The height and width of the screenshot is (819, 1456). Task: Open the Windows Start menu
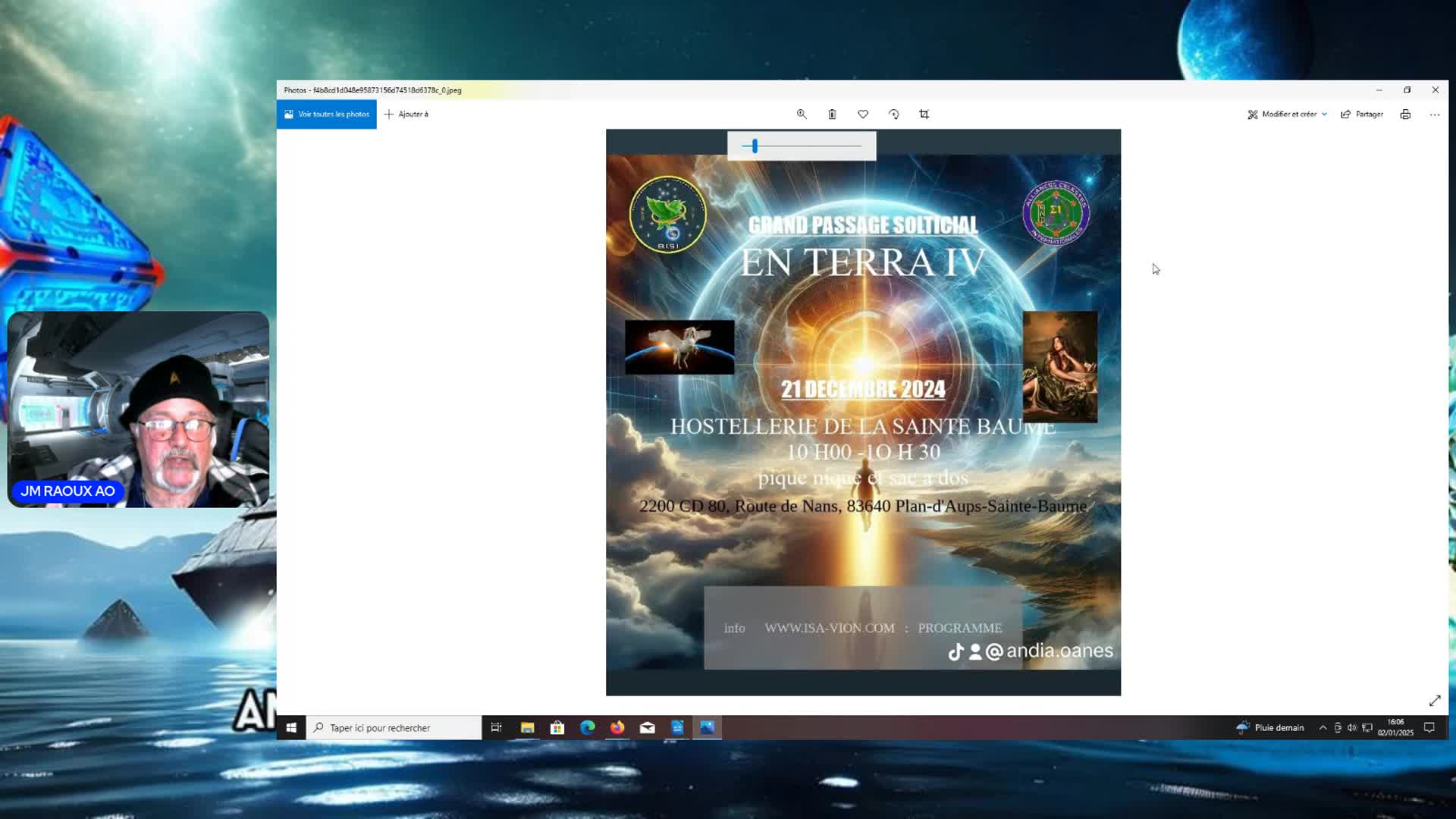pos(291,727)
